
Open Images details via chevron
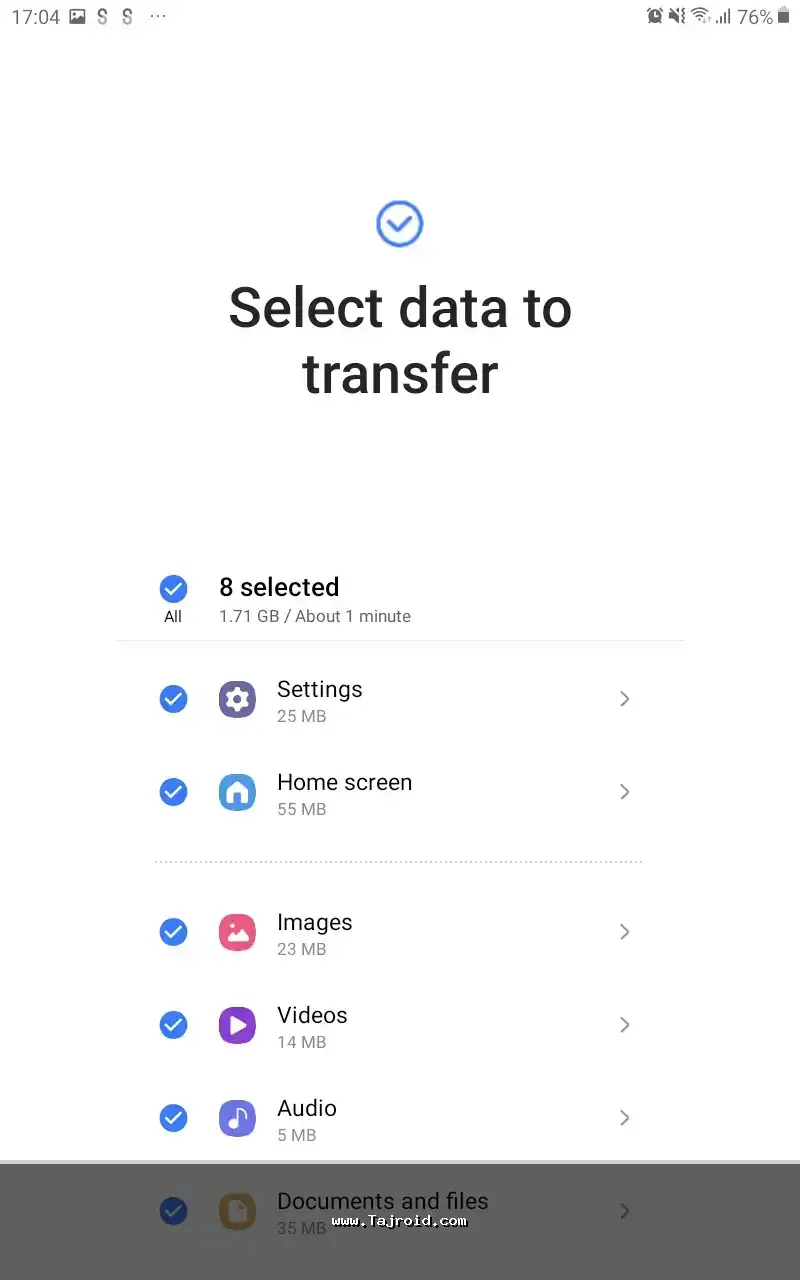click(624, 932)
